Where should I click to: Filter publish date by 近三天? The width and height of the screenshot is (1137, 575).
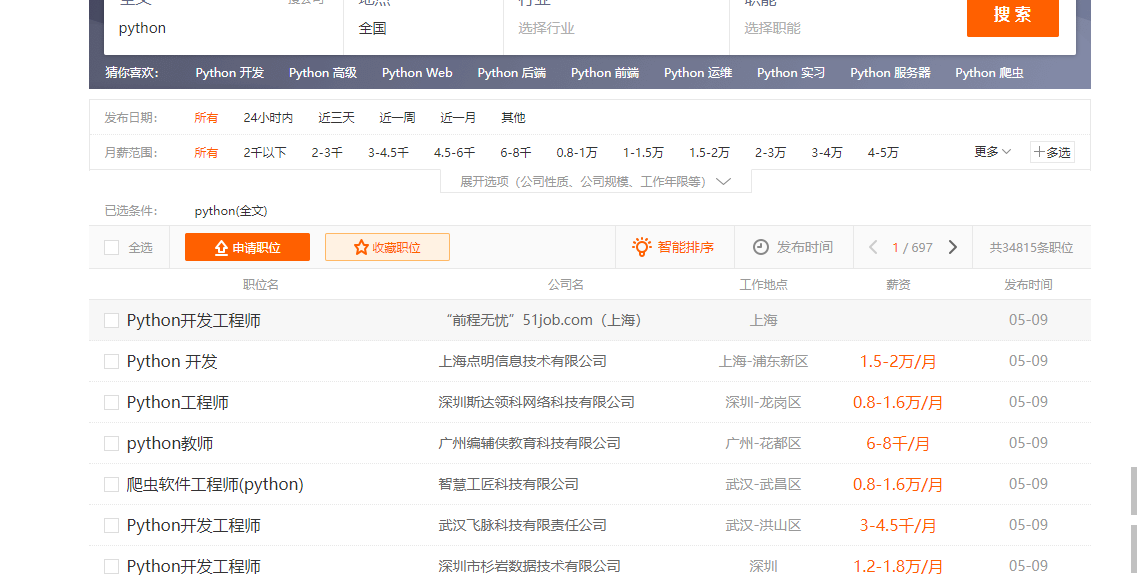336,117
